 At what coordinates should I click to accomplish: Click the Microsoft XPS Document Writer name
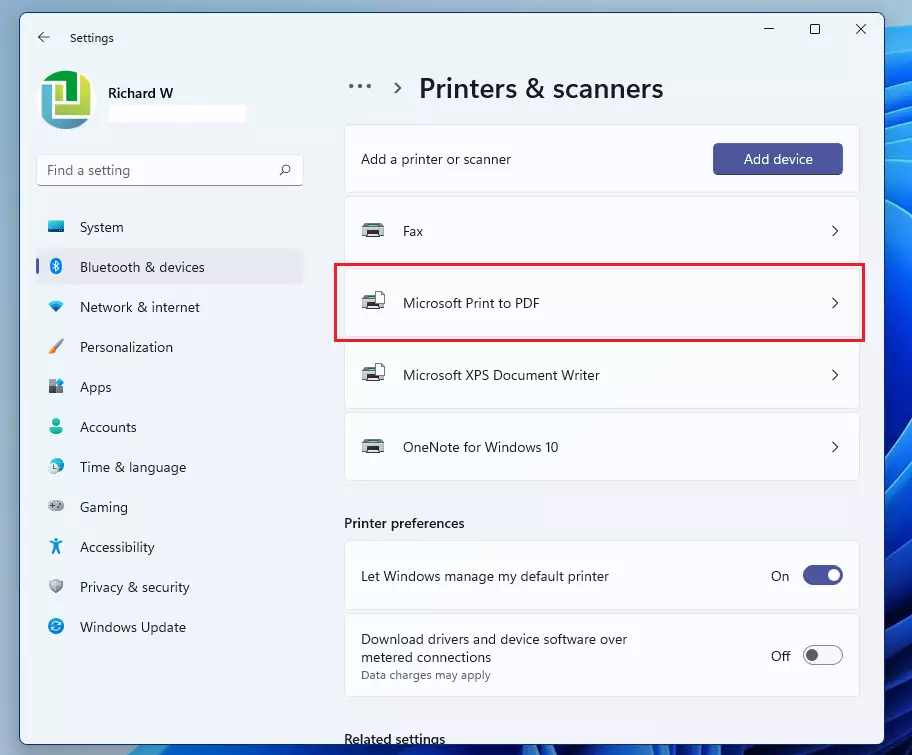501,375
